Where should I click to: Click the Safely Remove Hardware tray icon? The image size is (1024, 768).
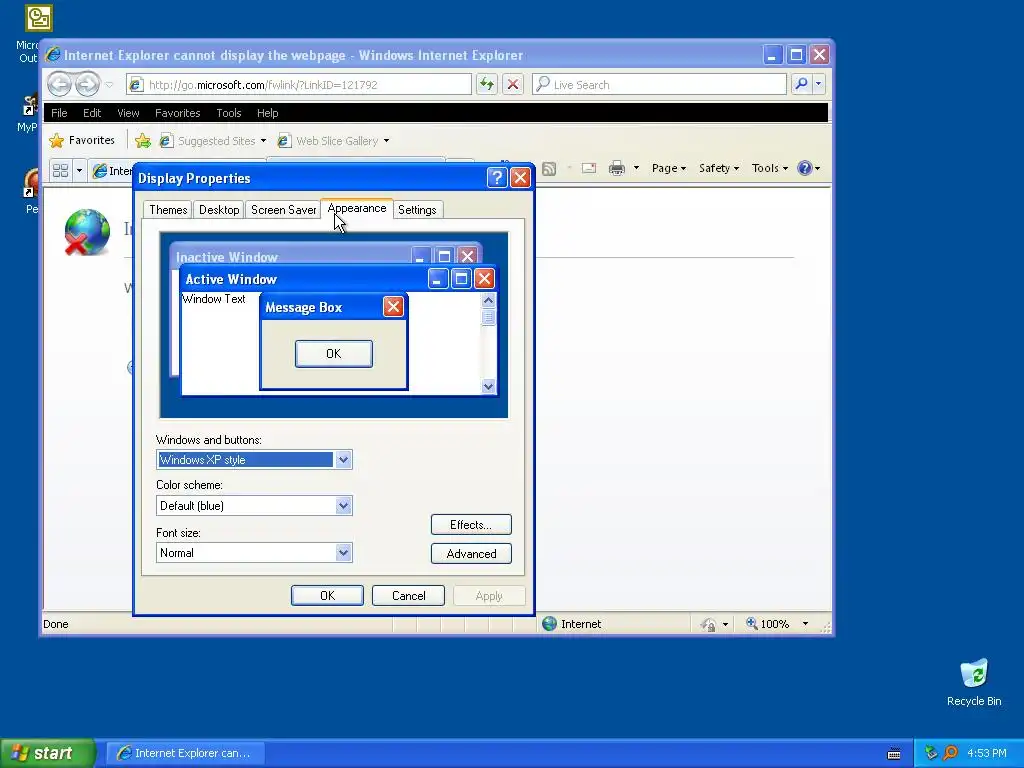tap(931, 753)
